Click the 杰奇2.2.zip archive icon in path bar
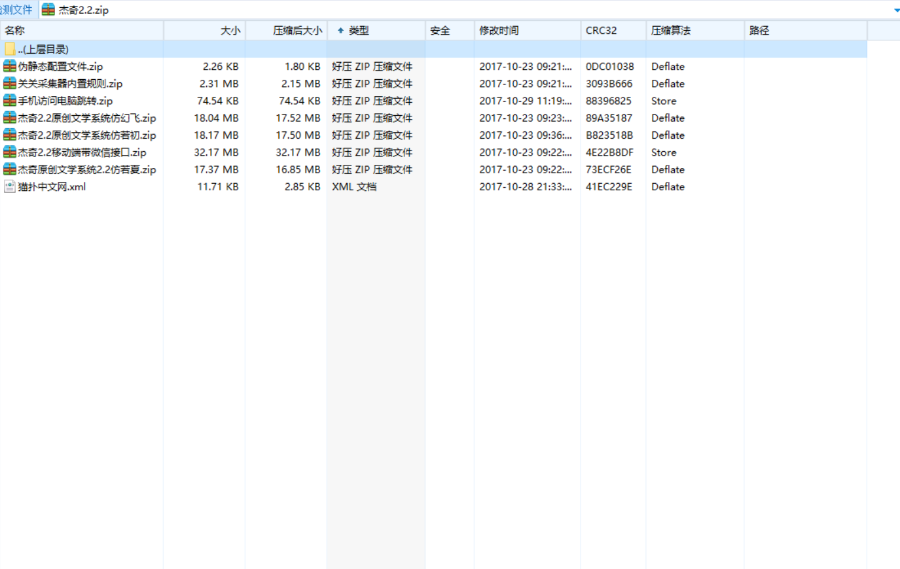 pyautogui.click(x=48, y=10)
